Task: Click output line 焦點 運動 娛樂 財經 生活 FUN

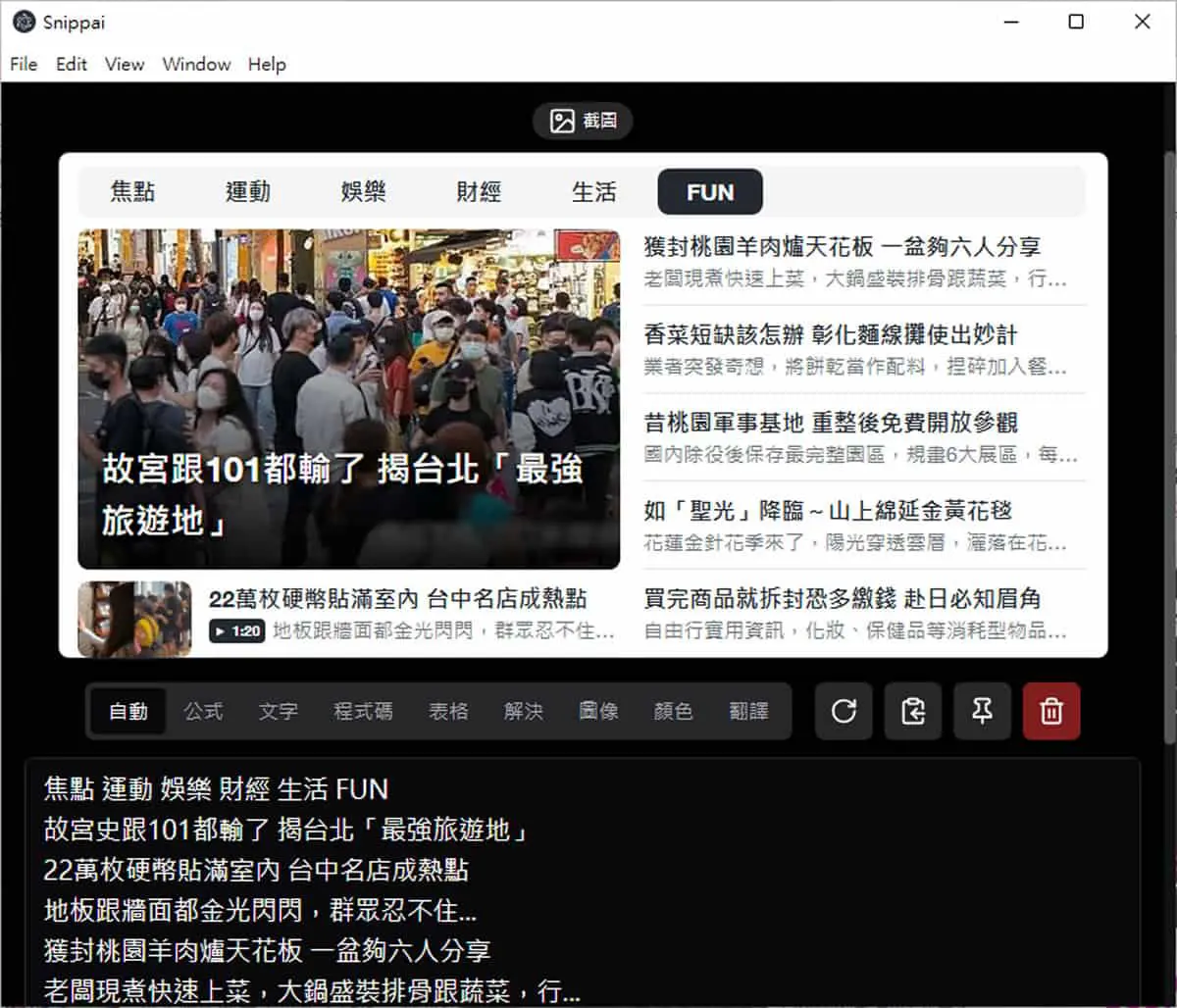Action: [x=216, y=788]
